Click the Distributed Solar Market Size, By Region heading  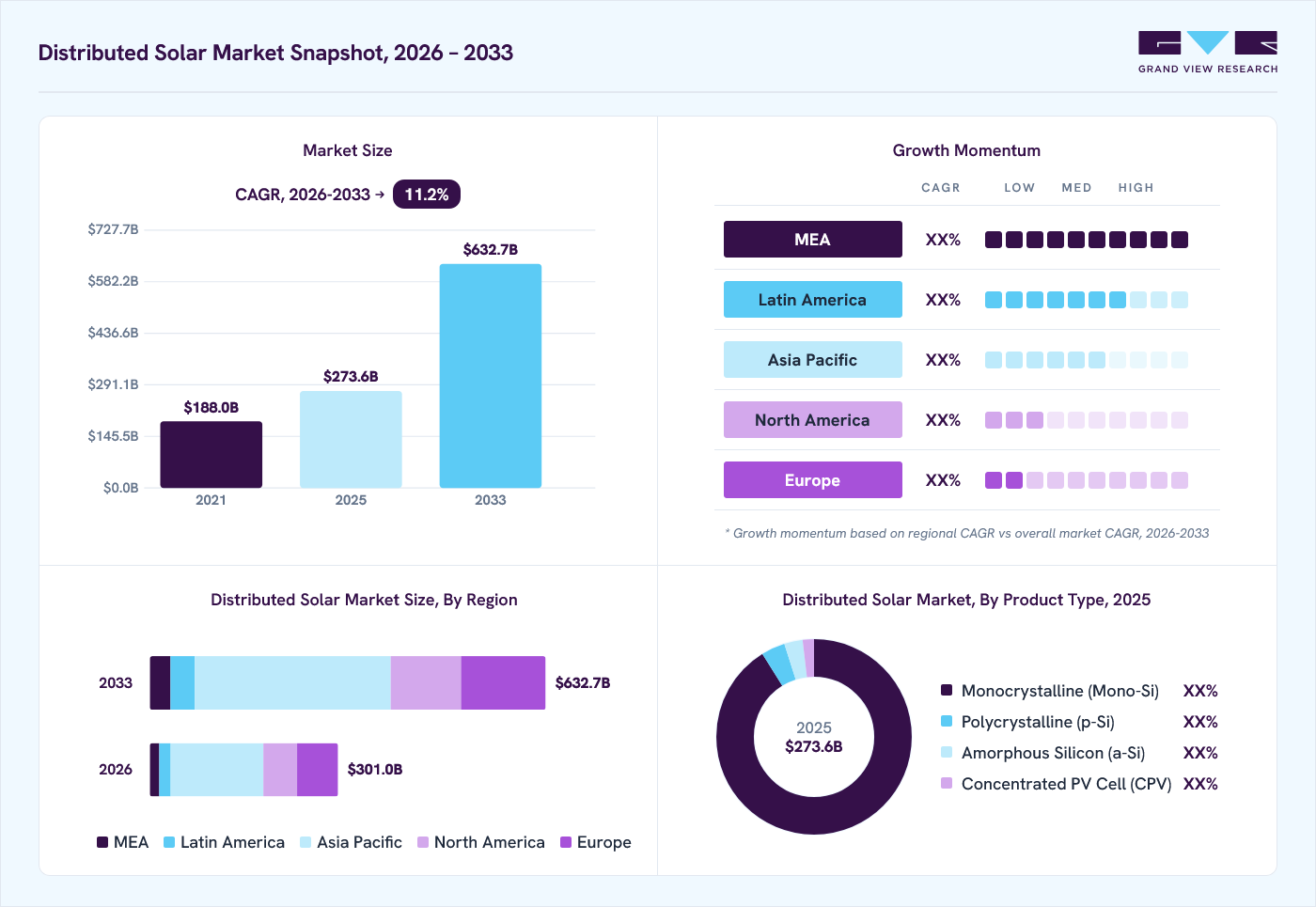(364, 600)
